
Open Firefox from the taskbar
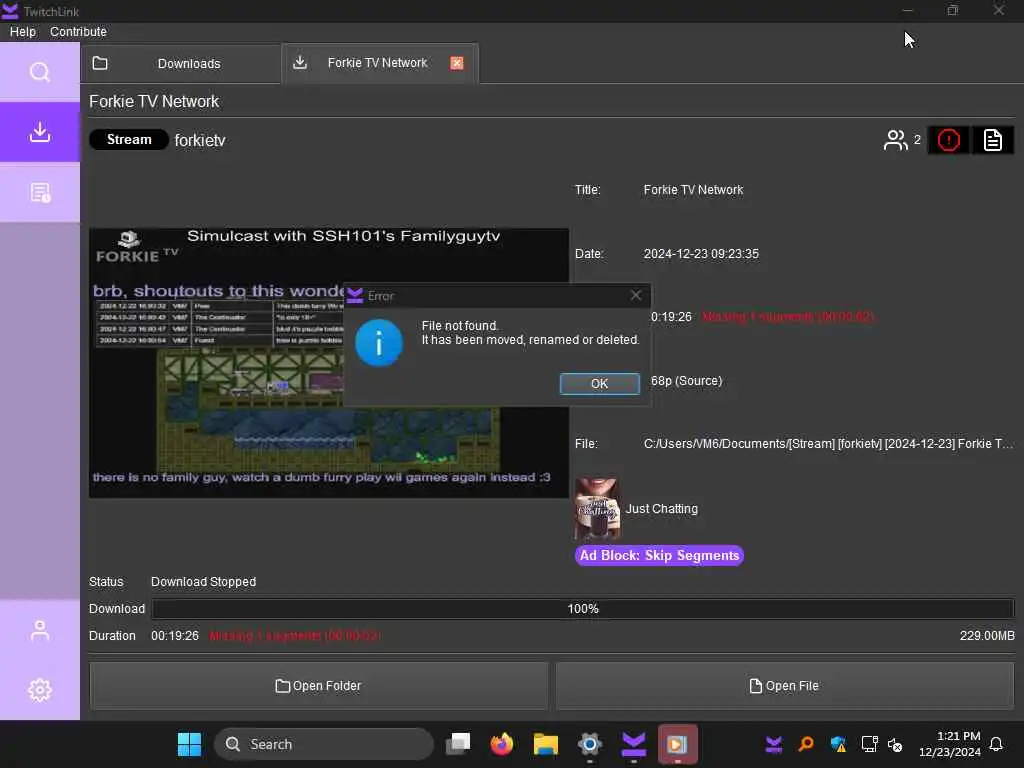(502, 744)
